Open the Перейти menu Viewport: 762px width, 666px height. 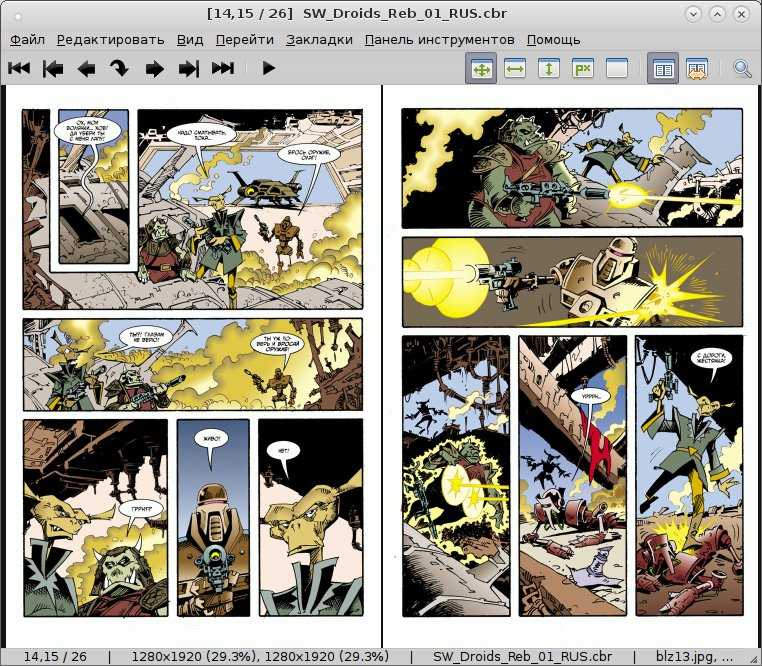point(245,40)
